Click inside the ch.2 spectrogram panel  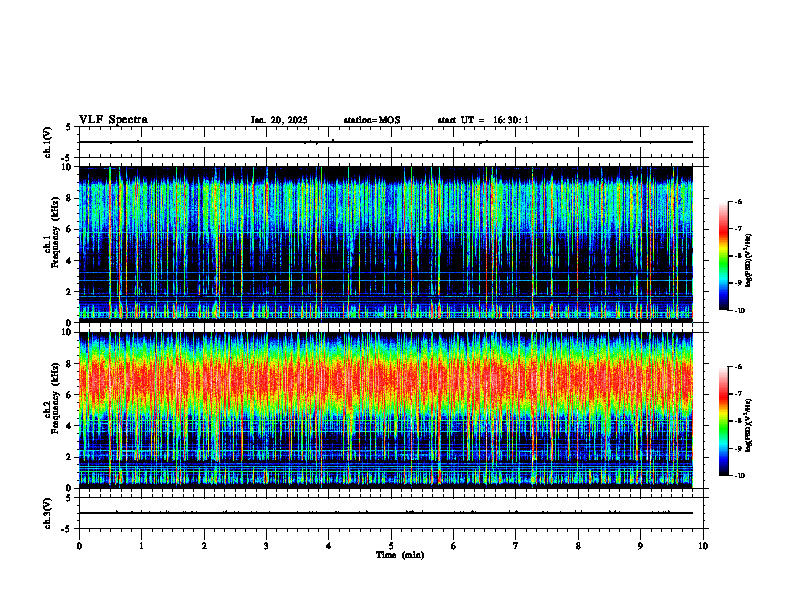pyautogui.click(x=386, y=410)
